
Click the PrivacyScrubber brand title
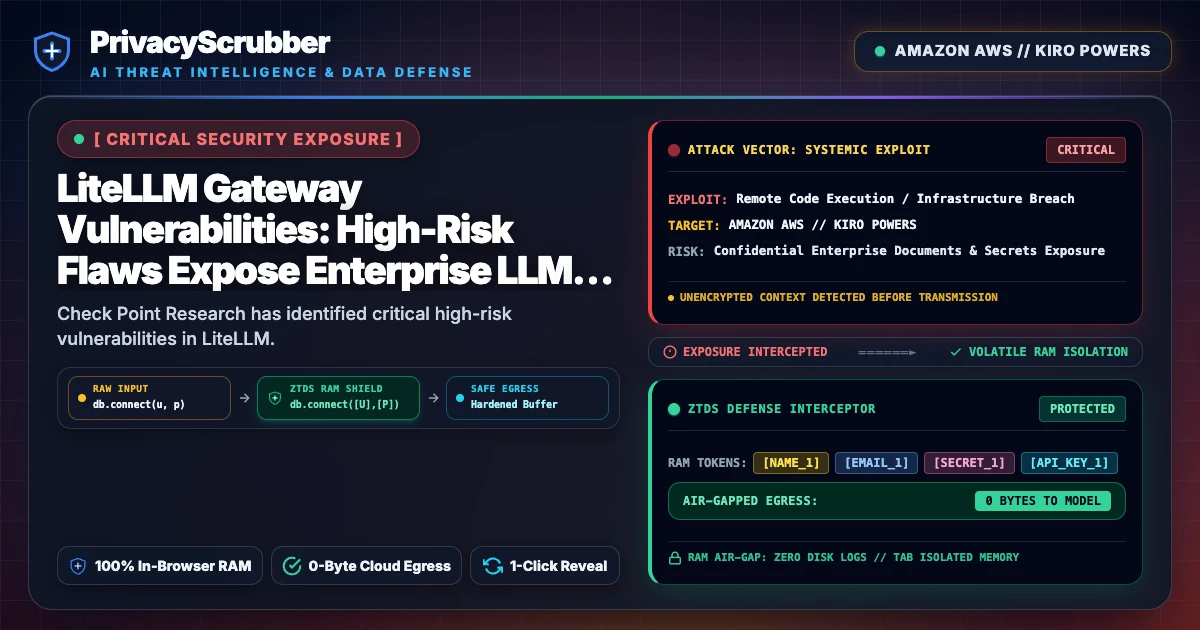(209, 42)
